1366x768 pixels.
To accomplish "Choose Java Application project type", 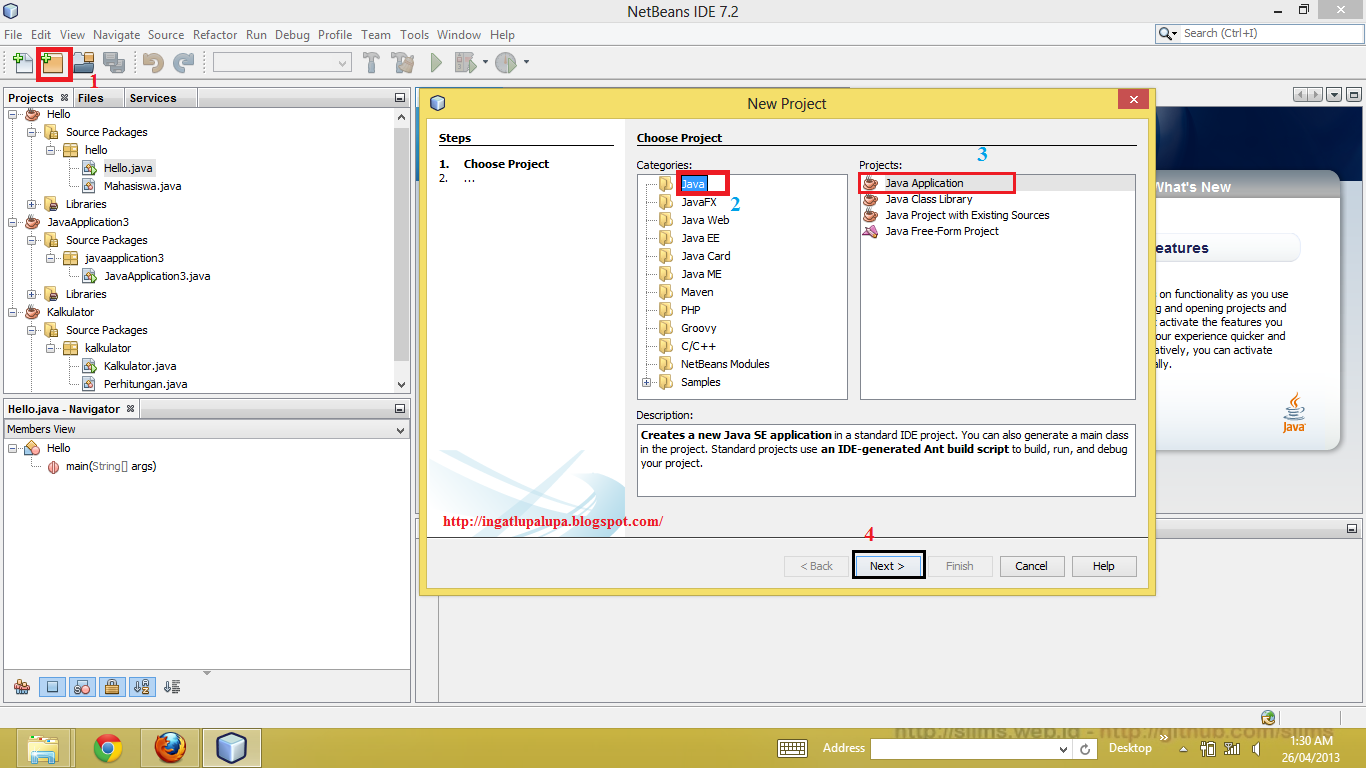I will (x=924, y=183).
